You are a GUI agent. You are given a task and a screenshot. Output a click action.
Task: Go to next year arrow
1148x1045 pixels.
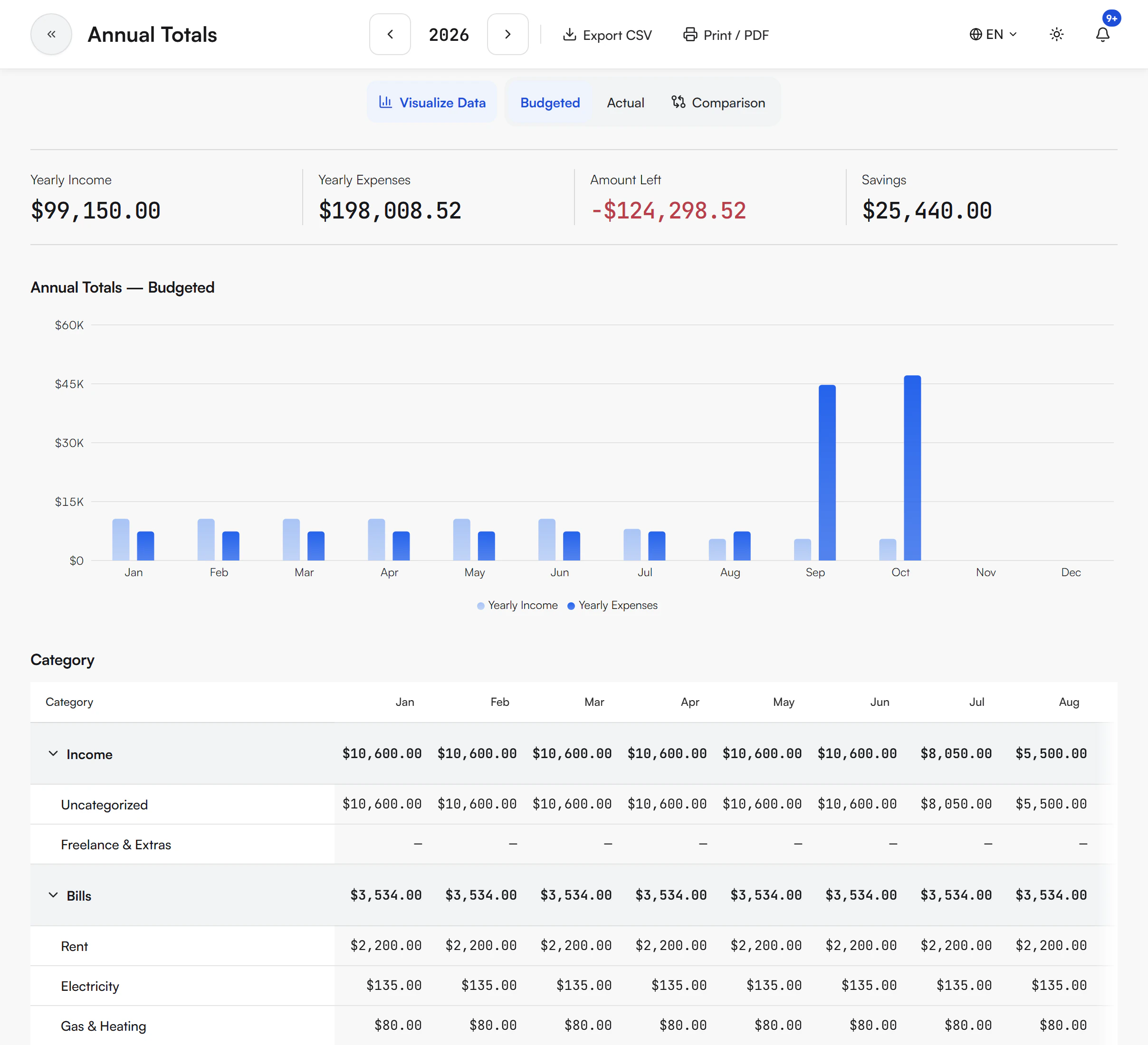508,34
